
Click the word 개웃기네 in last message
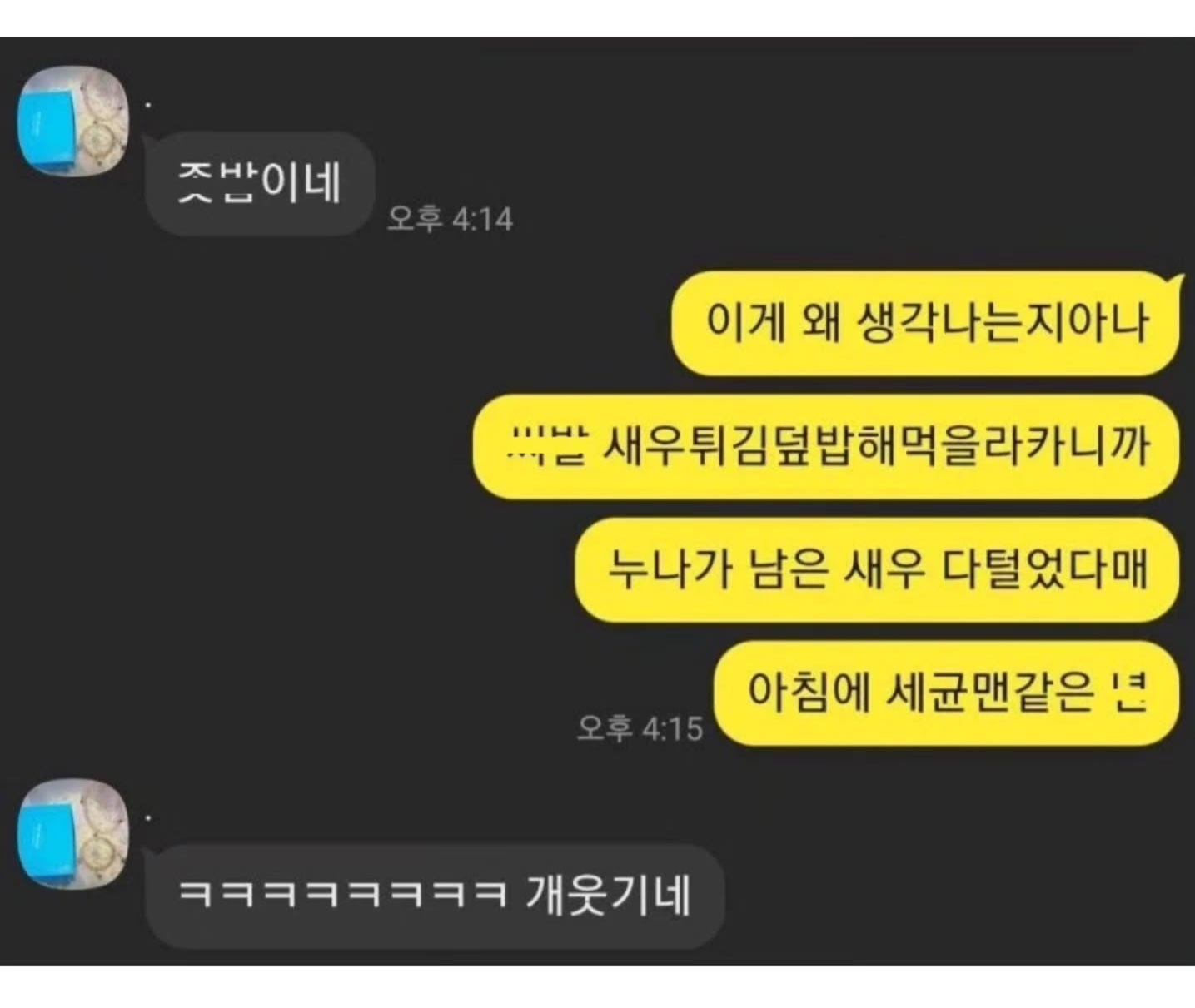(x=608, y=896)
